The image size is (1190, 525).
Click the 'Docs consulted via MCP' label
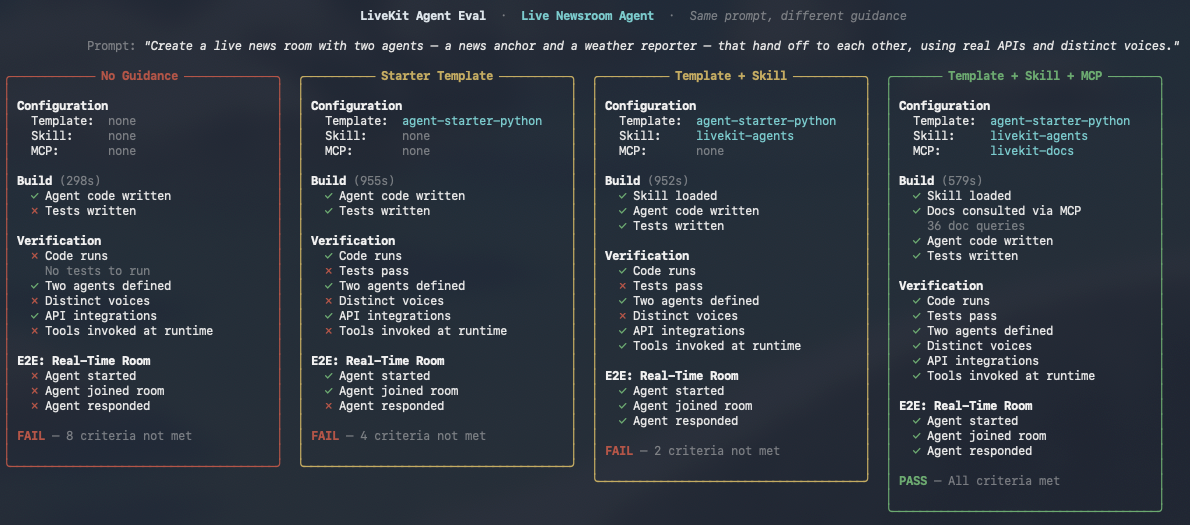pyautogui.click(x=1003, y=211)
